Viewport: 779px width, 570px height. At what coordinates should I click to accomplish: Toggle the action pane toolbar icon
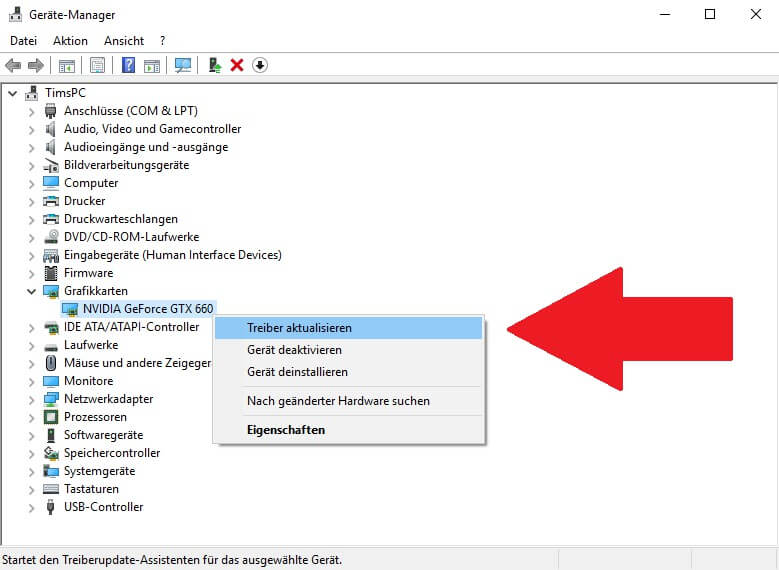pos(152,65)
